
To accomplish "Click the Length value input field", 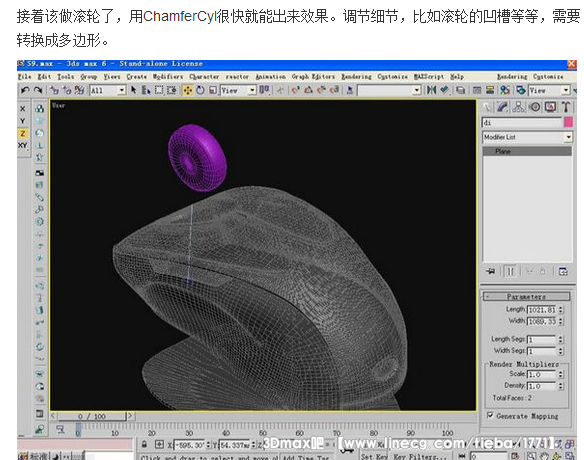I will [542, 310].
